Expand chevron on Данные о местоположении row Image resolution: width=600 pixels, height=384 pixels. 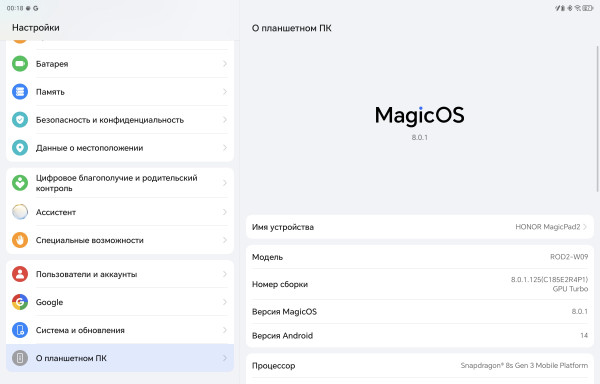[225, 148]
